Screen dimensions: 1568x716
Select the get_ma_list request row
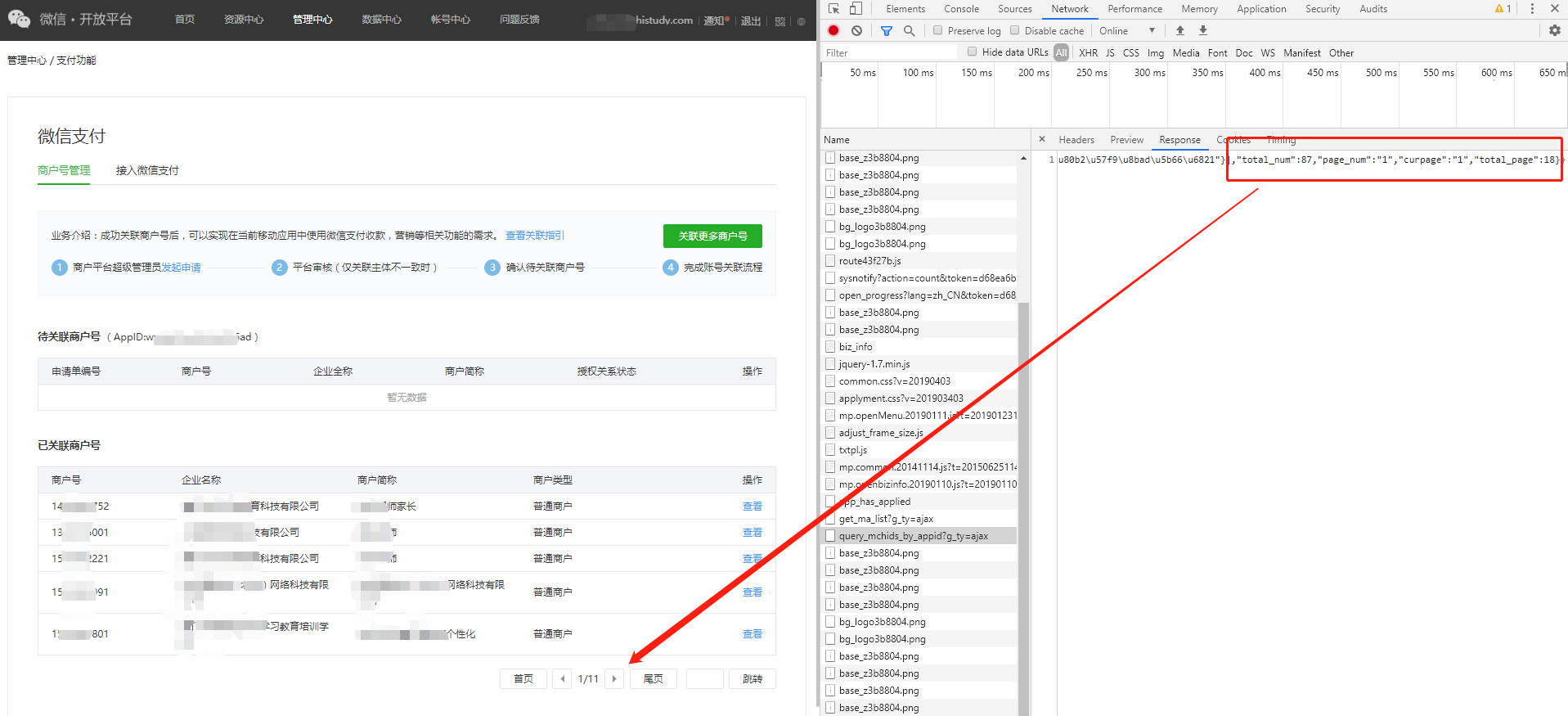919,519
